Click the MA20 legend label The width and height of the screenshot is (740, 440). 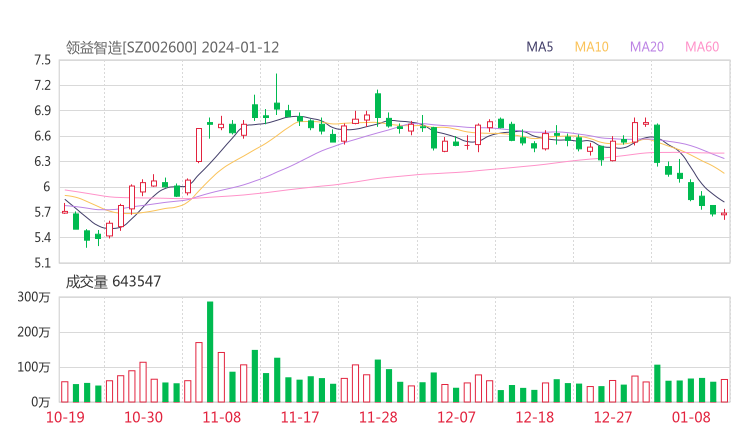(647, 47)
